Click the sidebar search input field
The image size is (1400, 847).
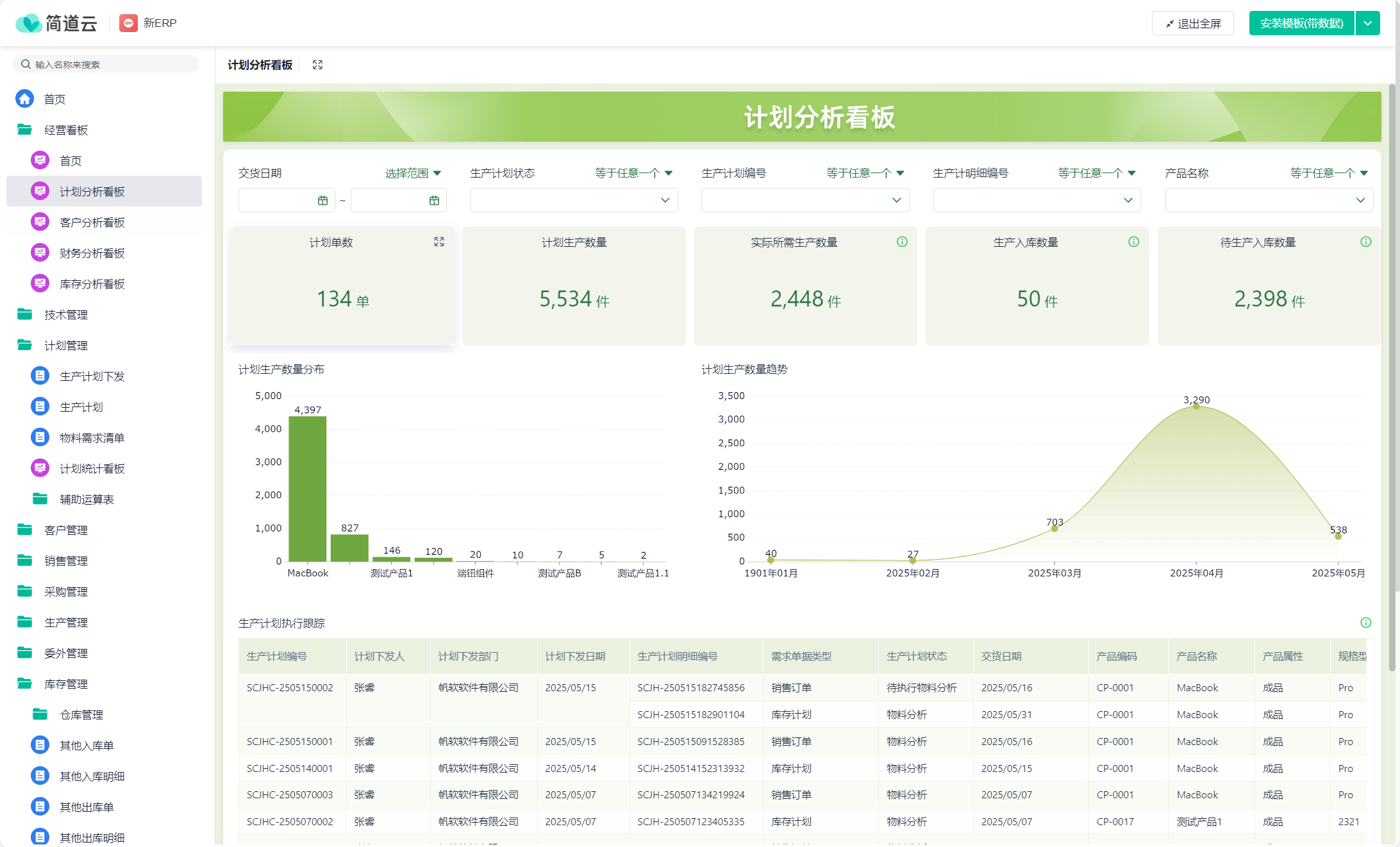pyautogui.click(x=106, y=63)
